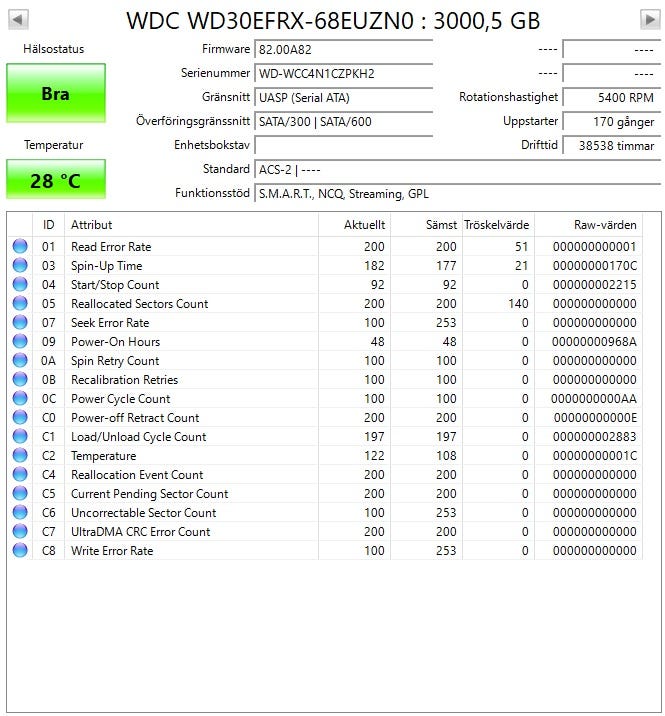Click the blue orb next to Reallocated Sectors Count
The width and height of the screenshot is (665, 716).
(x=20, y=304)
